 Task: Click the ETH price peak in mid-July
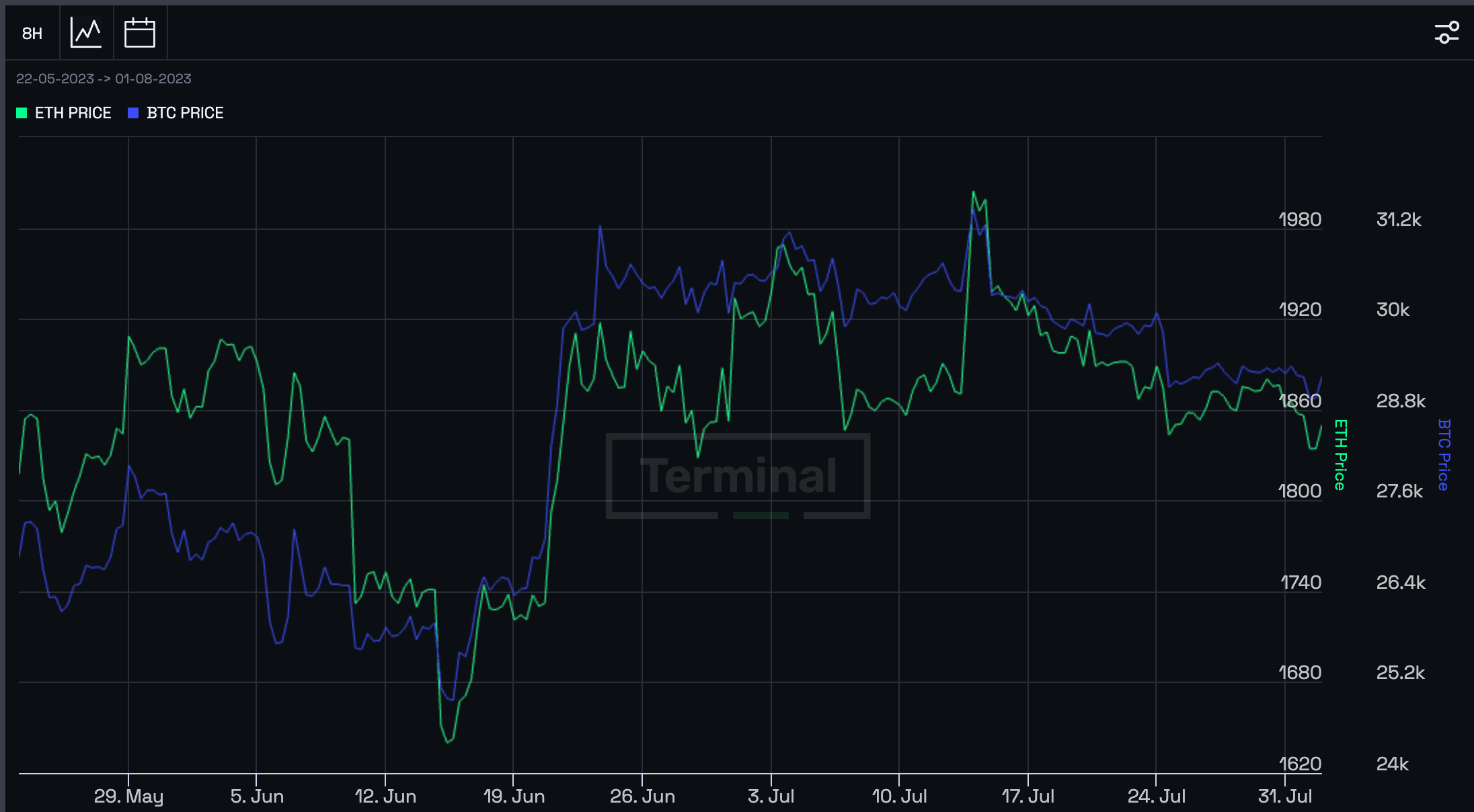[973, 192]
